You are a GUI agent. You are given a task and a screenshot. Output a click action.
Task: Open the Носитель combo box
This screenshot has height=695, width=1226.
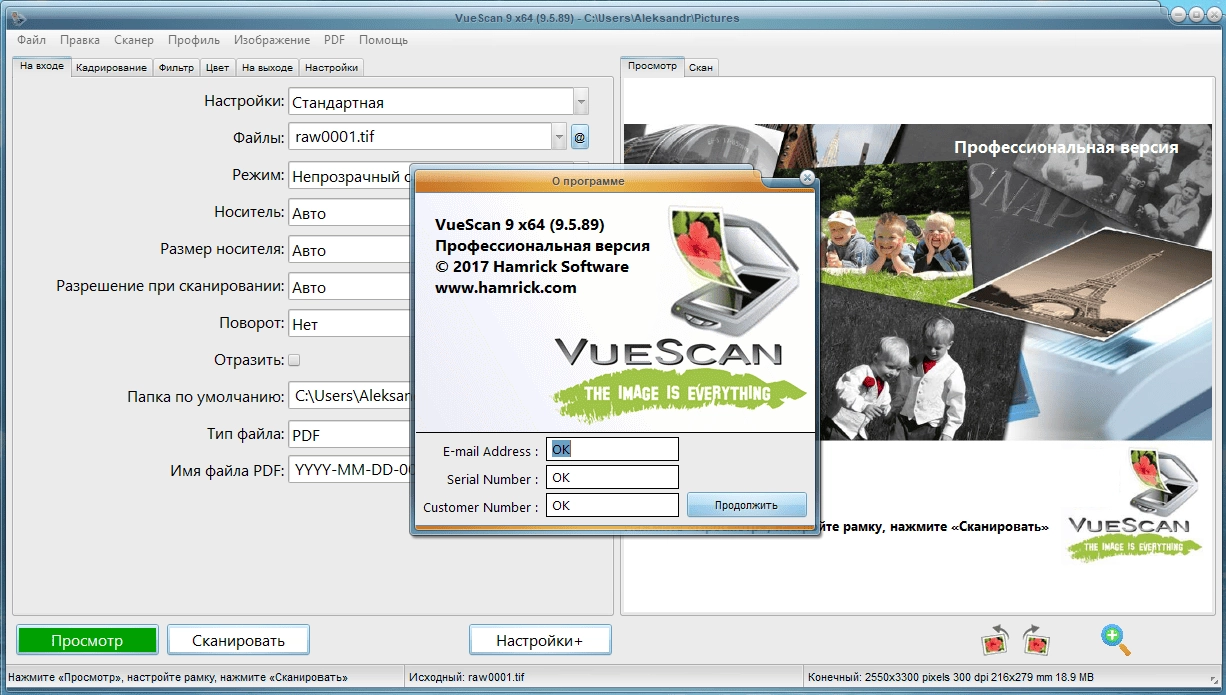(x=350, y=213)
